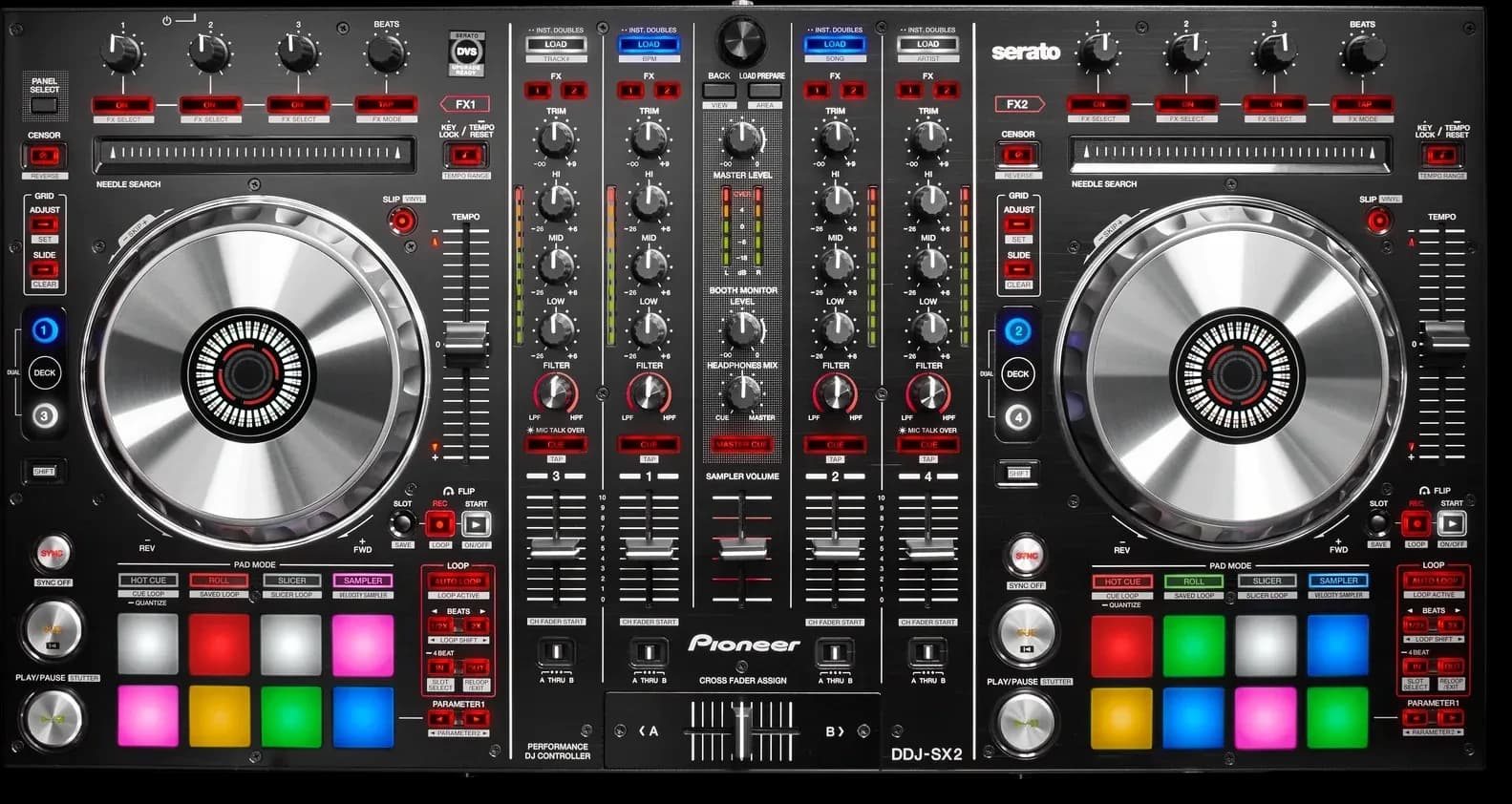Image resolution: width=1512 pixels, height=804 pixels.
Task: Click the left deck SHIFT button
Action: point(44,472)
